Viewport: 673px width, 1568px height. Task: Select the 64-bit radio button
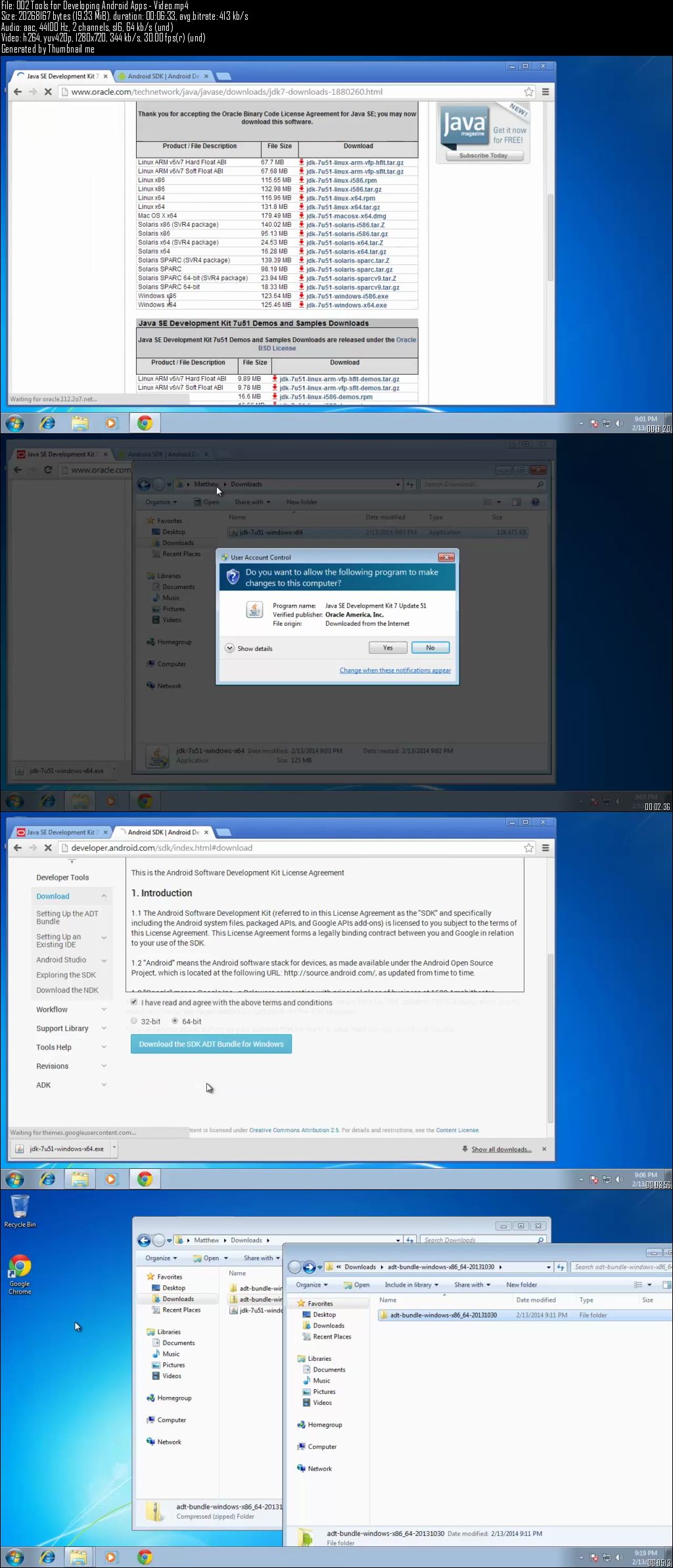coord(175,1021)
